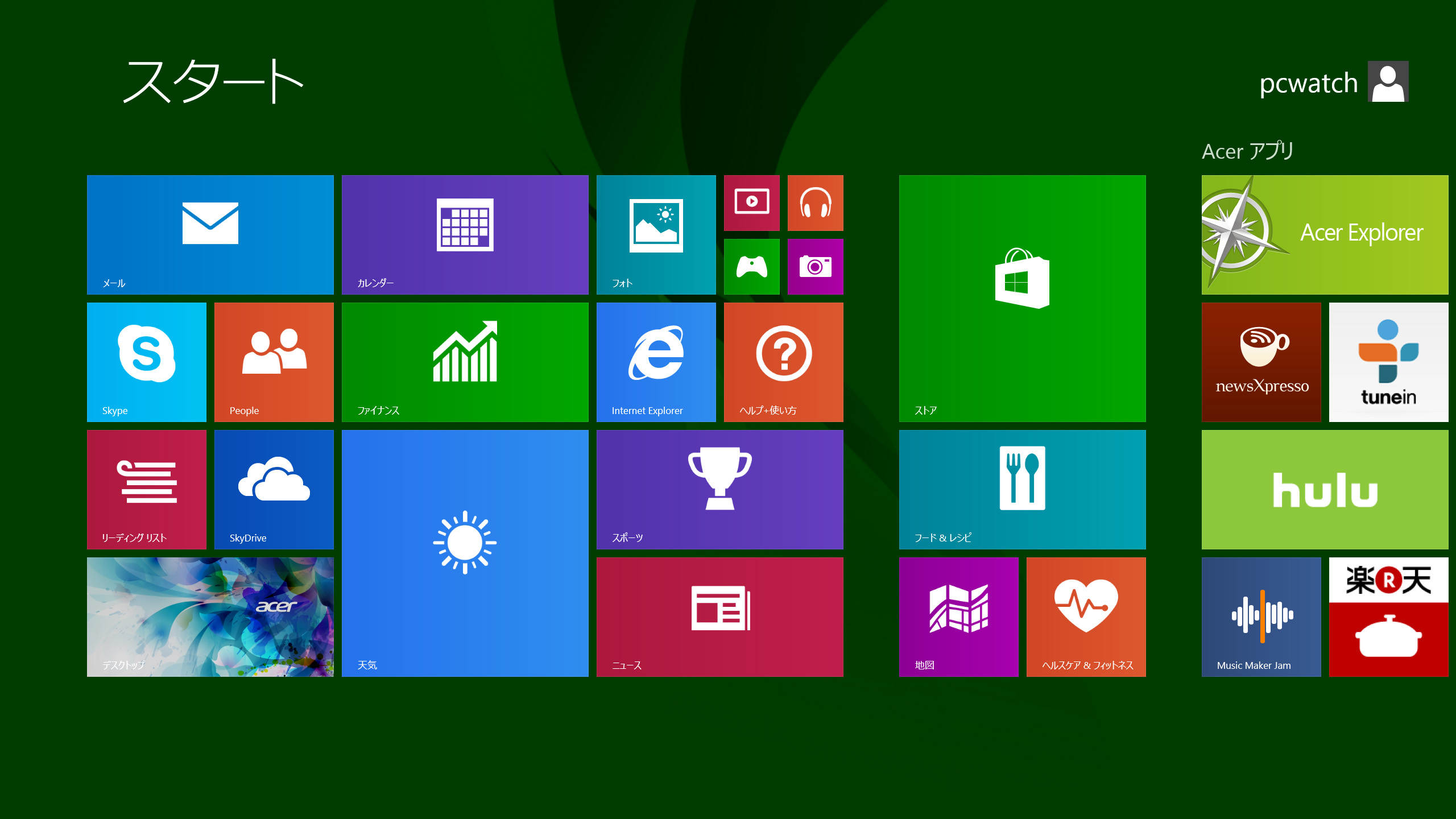Open the small Music headphones tile
This screenshot has height=819, width=1456.
tap(815, 202)
